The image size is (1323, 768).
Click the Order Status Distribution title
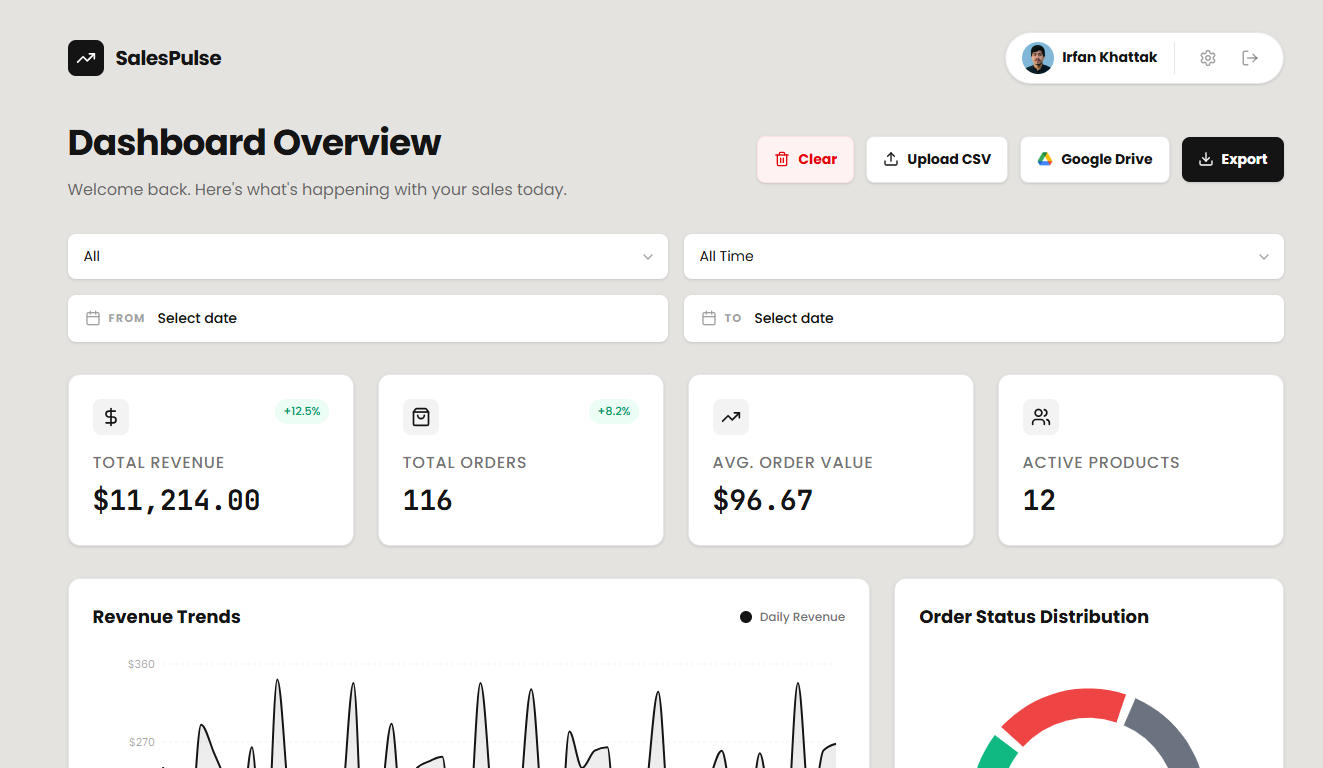(1034, 617)
